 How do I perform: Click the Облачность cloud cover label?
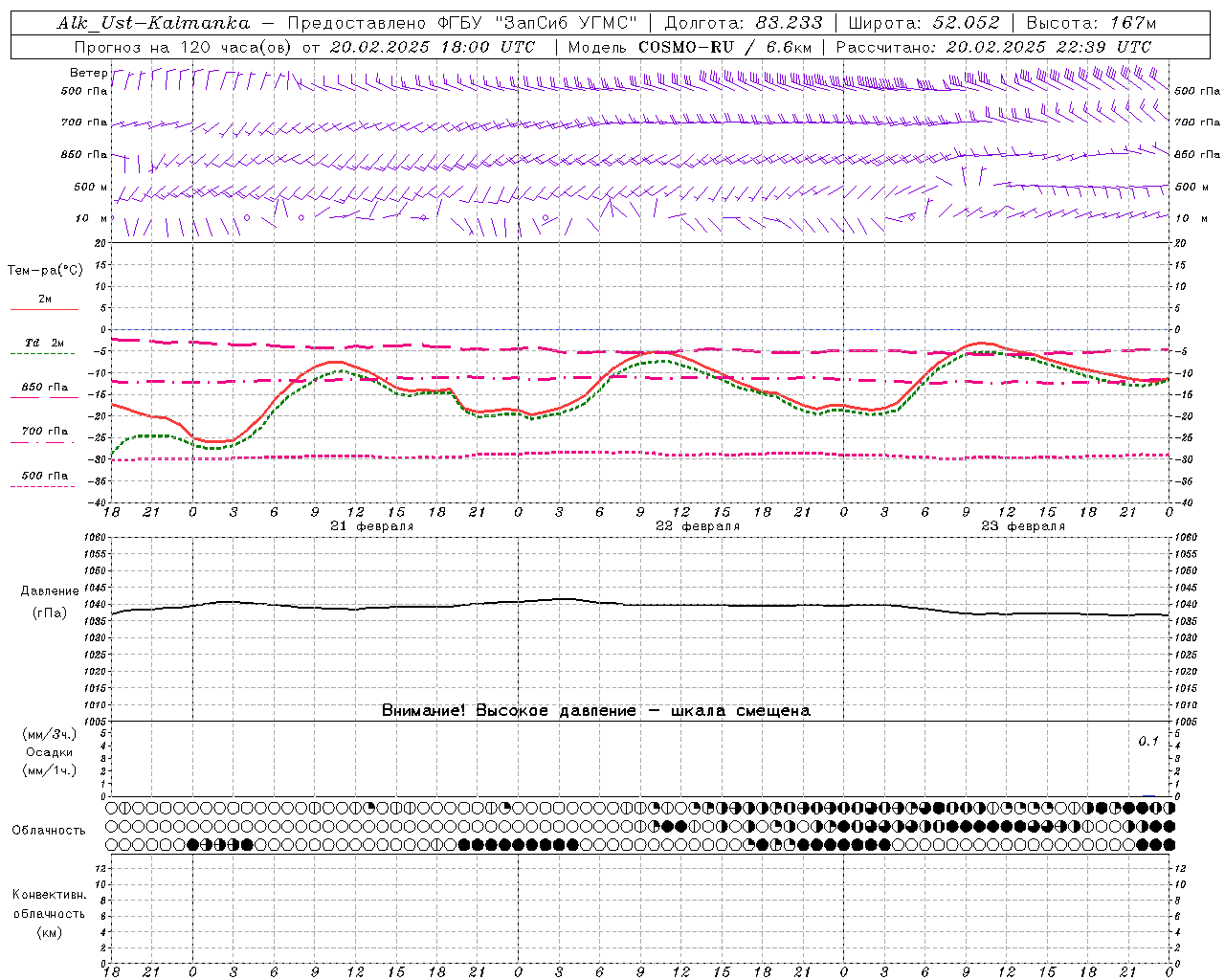point(49,831)
